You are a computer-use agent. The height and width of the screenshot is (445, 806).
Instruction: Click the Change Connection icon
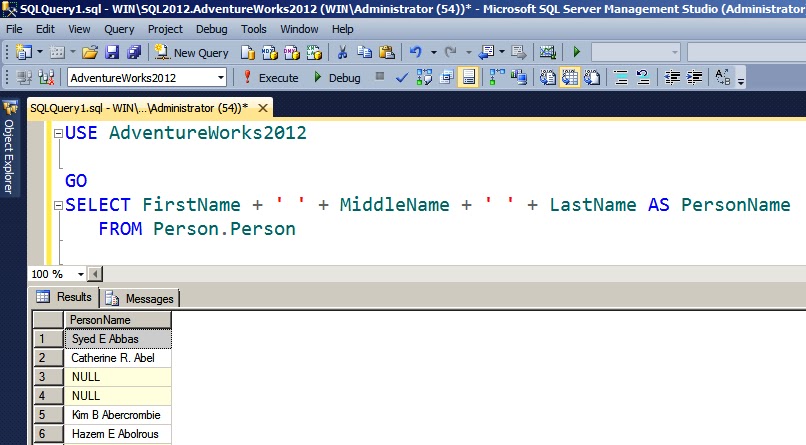coord(46,78)
